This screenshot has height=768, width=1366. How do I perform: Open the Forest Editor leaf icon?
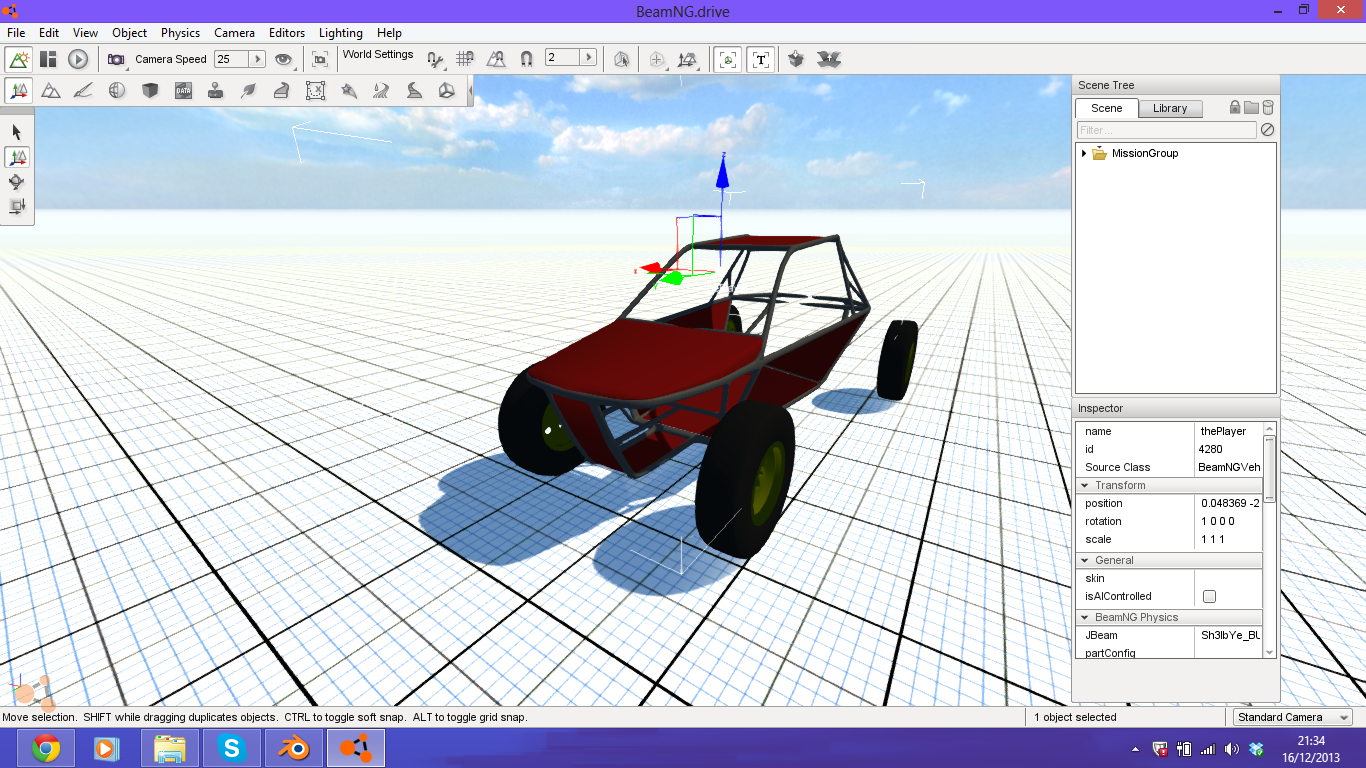(x=248, y=91)
